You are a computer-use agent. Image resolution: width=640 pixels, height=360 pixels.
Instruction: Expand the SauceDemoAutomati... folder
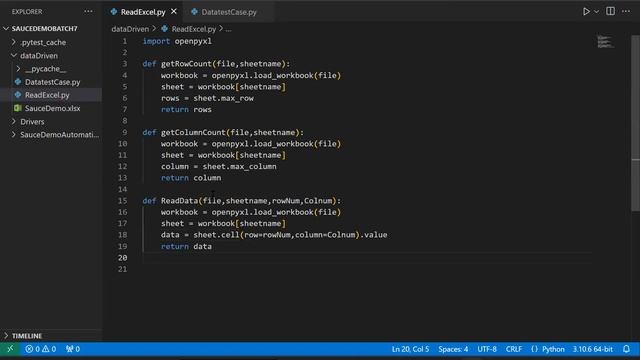click(59, 135)
